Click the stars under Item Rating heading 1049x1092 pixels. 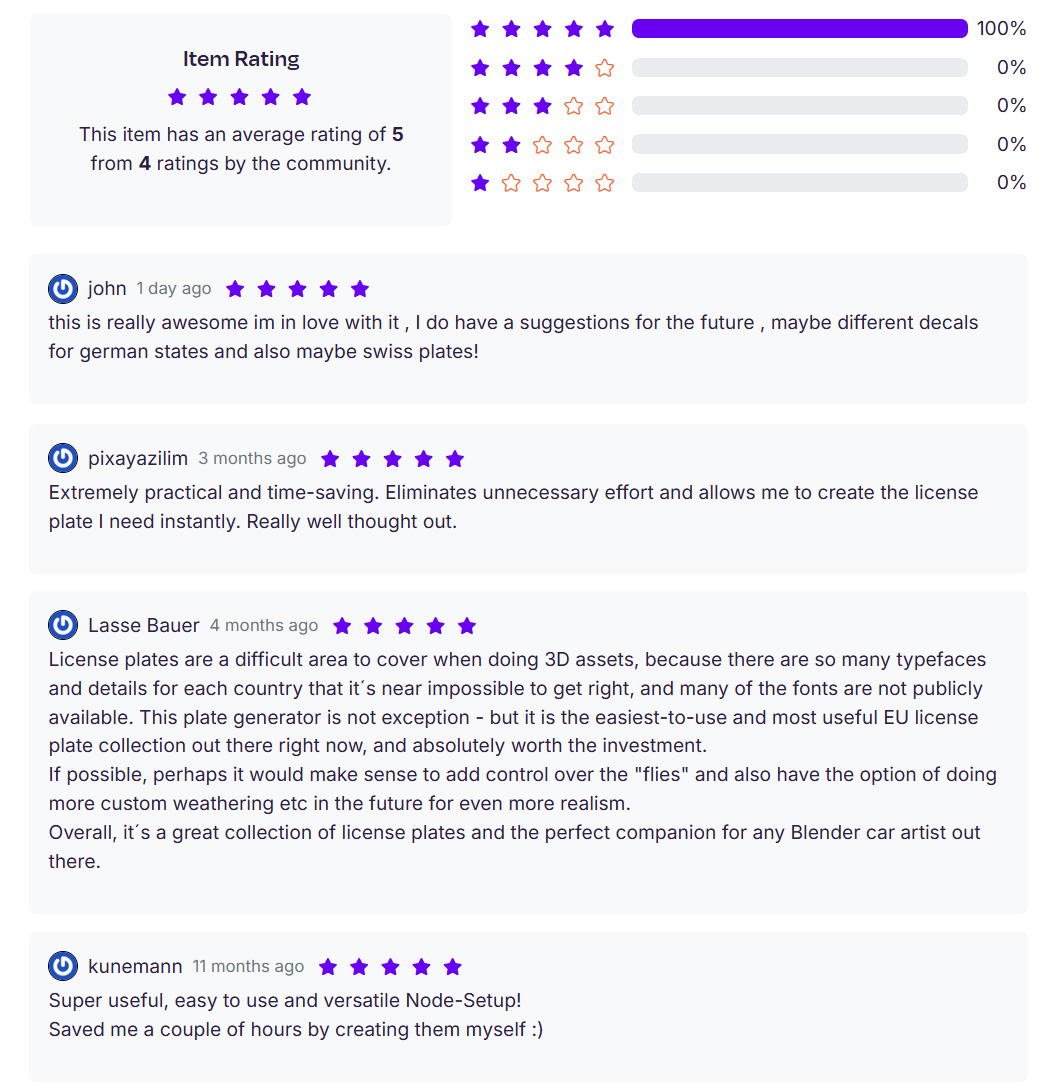pos(240,97)
